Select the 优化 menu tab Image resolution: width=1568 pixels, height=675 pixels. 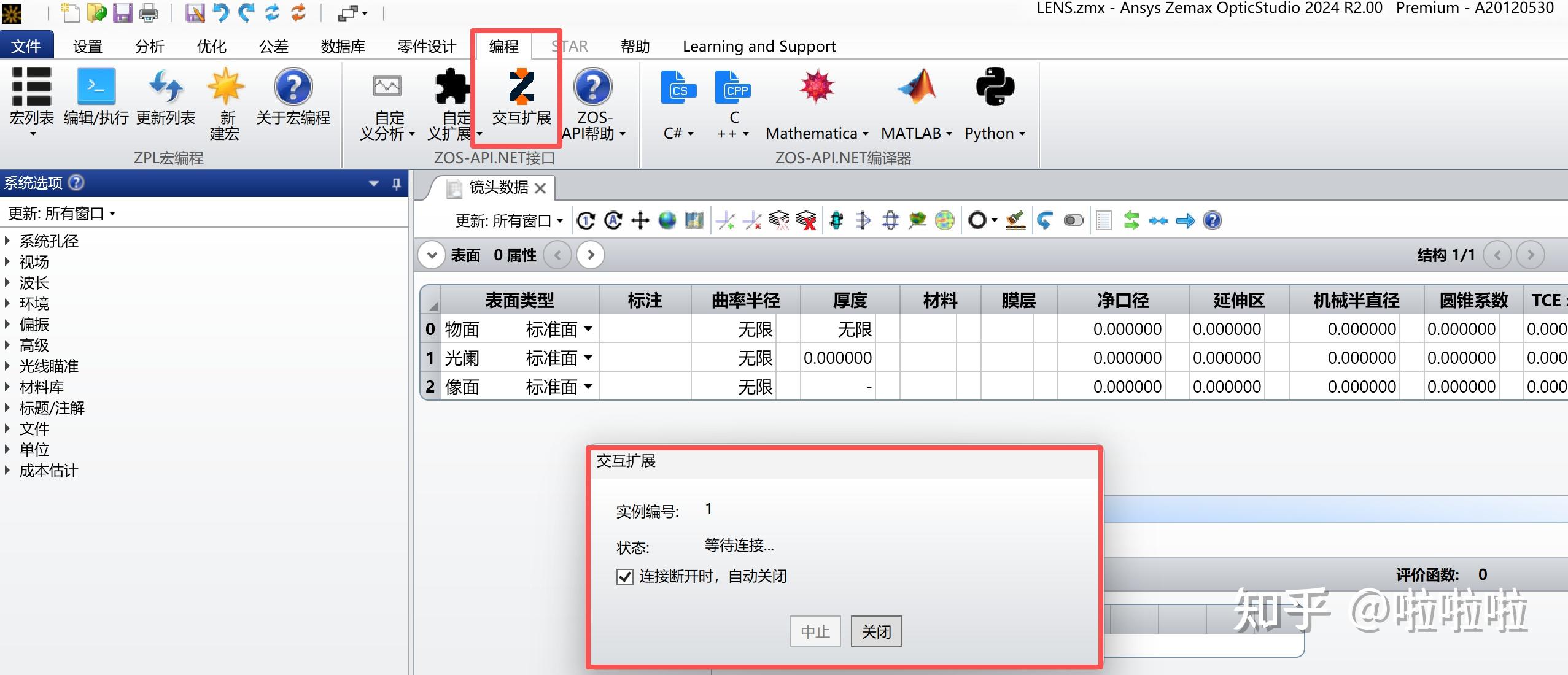(211, 45)
